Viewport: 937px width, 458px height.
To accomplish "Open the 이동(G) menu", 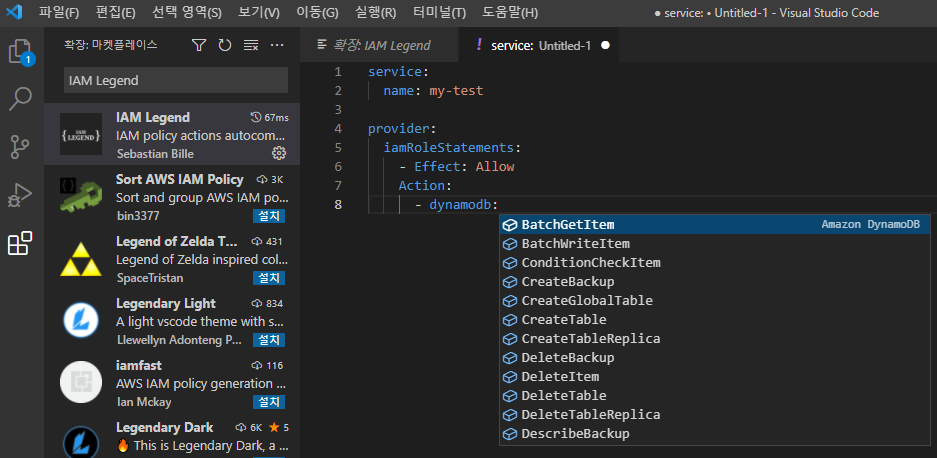I will coord(317,13).
